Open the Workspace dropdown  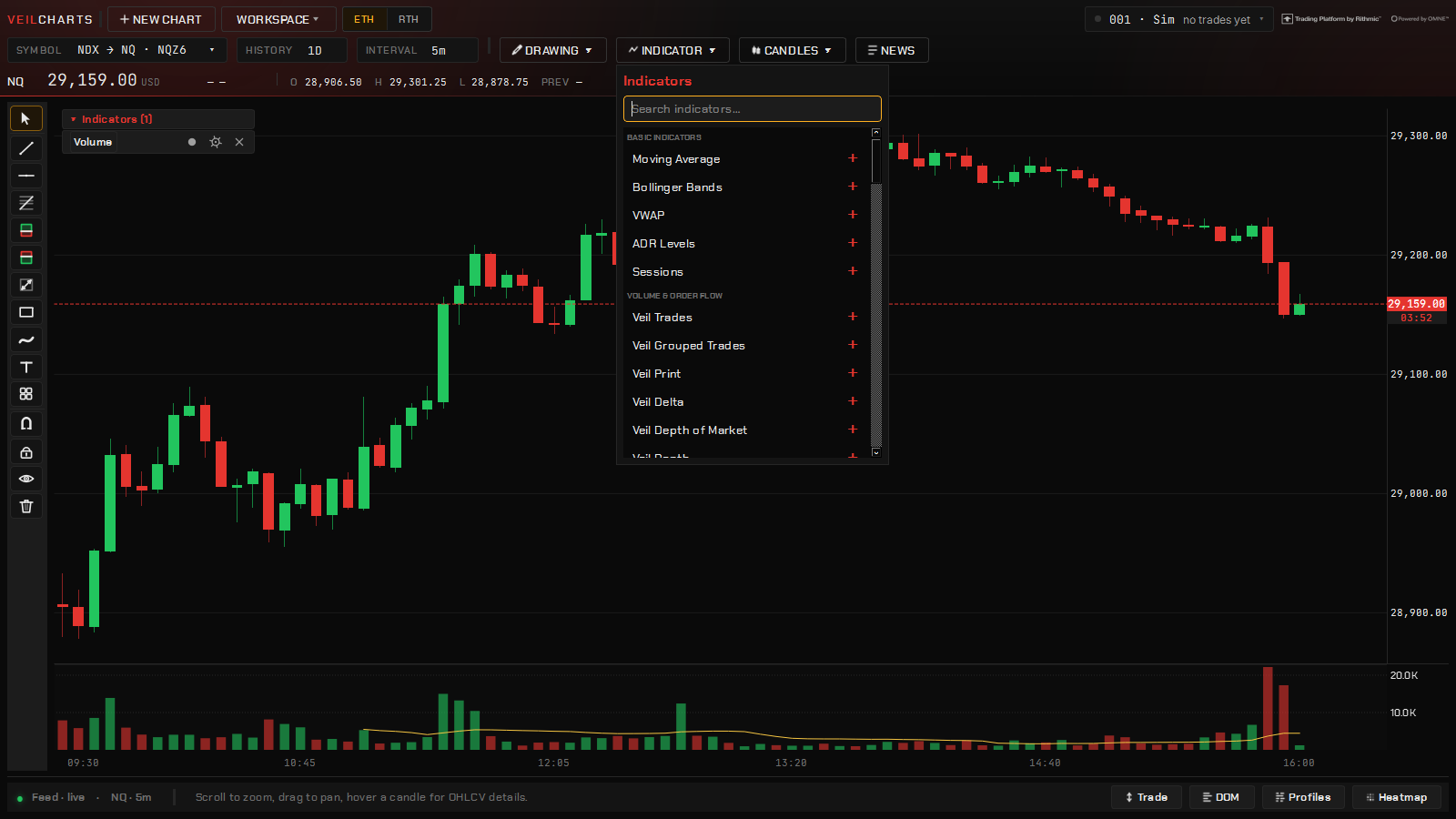point(278,19)
